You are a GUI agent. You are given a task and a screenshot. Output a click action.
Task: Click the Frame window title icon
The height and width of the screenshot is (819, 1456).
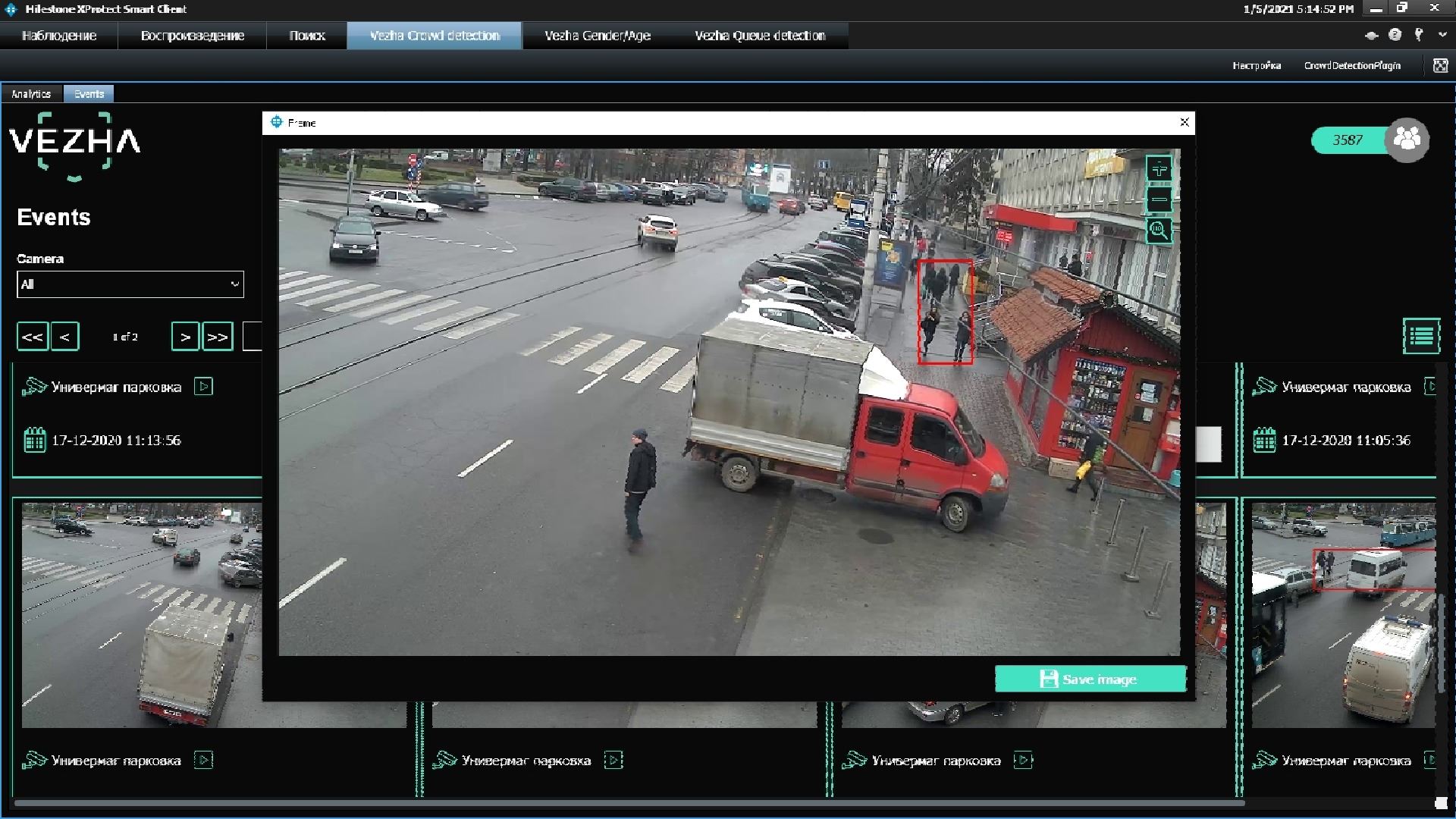277,122
